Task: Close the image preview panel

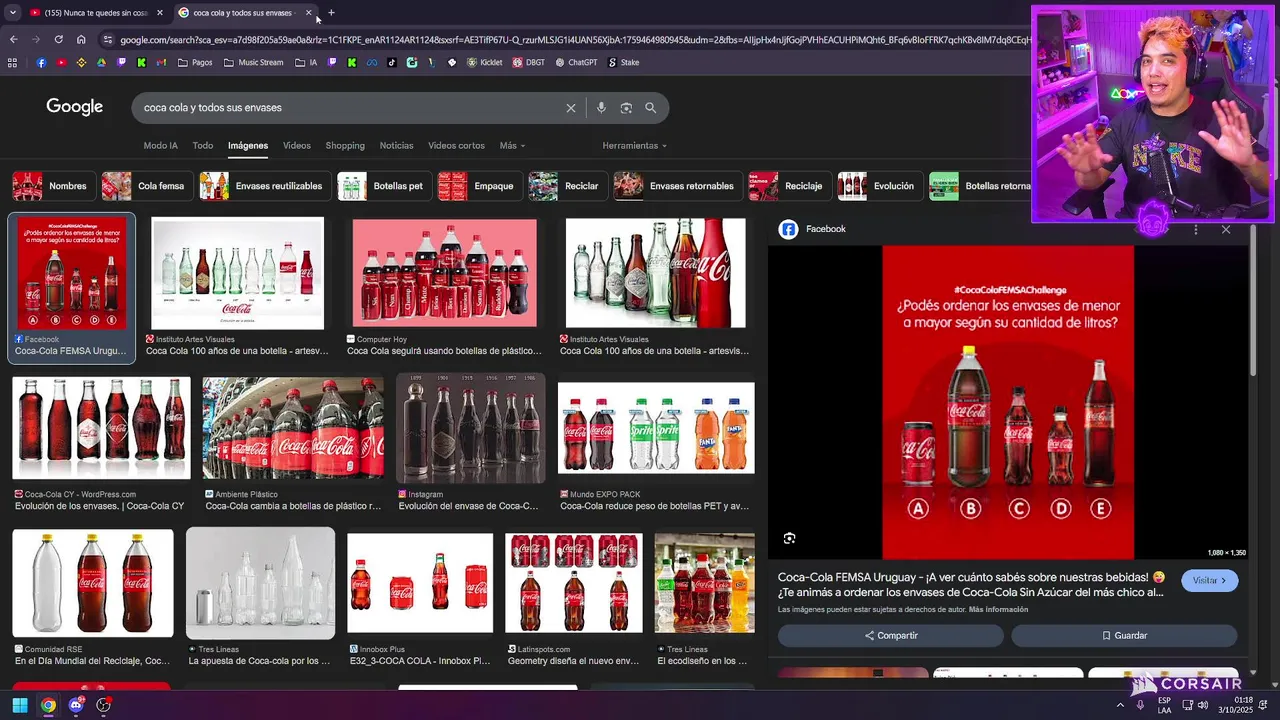Action: pyautogui.click(x=1226, y=229)
